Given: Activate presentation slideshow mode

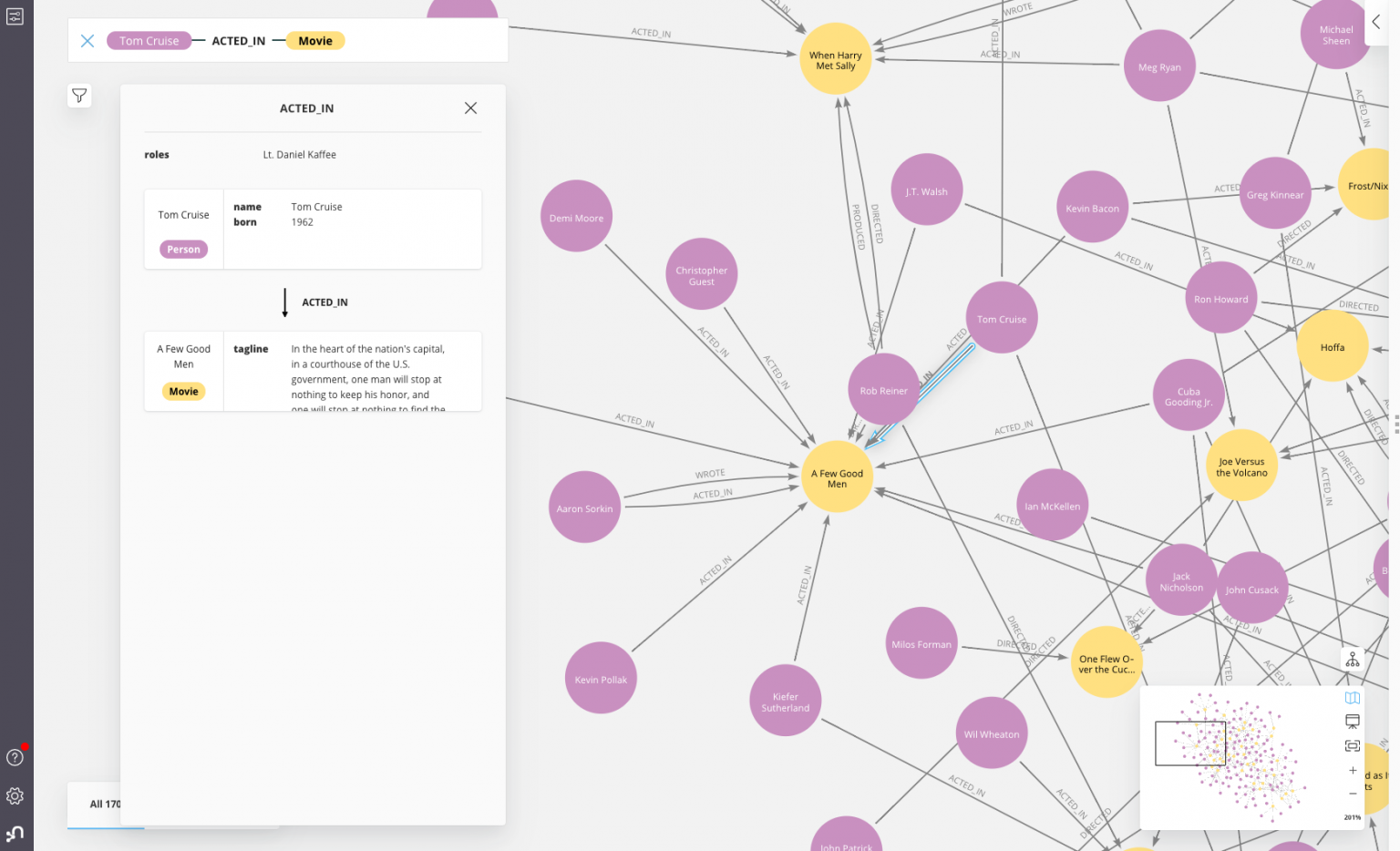Looking at the screenshot, I should coord(1353,721).
